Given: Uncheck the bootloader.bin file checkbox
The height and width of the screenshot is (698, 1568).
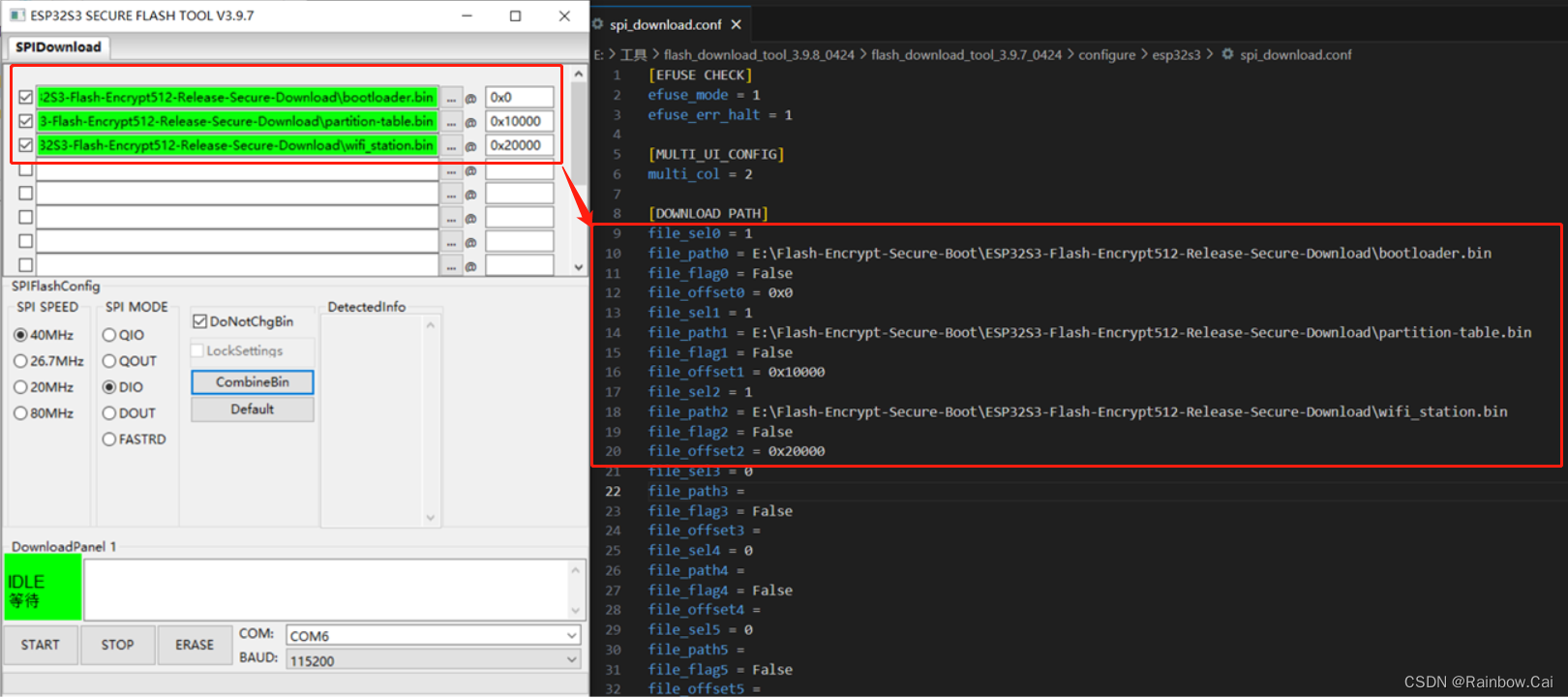Looking at the screenshot, I should [x=26, y=98].
